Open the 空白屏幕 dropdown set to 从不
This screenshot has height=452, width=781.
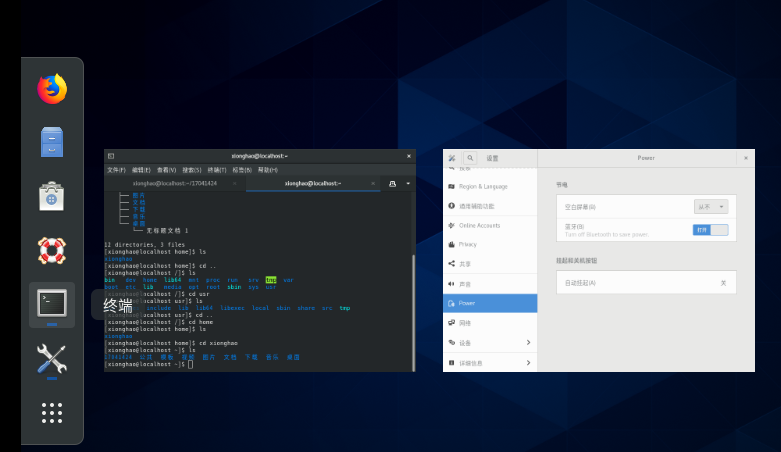[711, 207]
